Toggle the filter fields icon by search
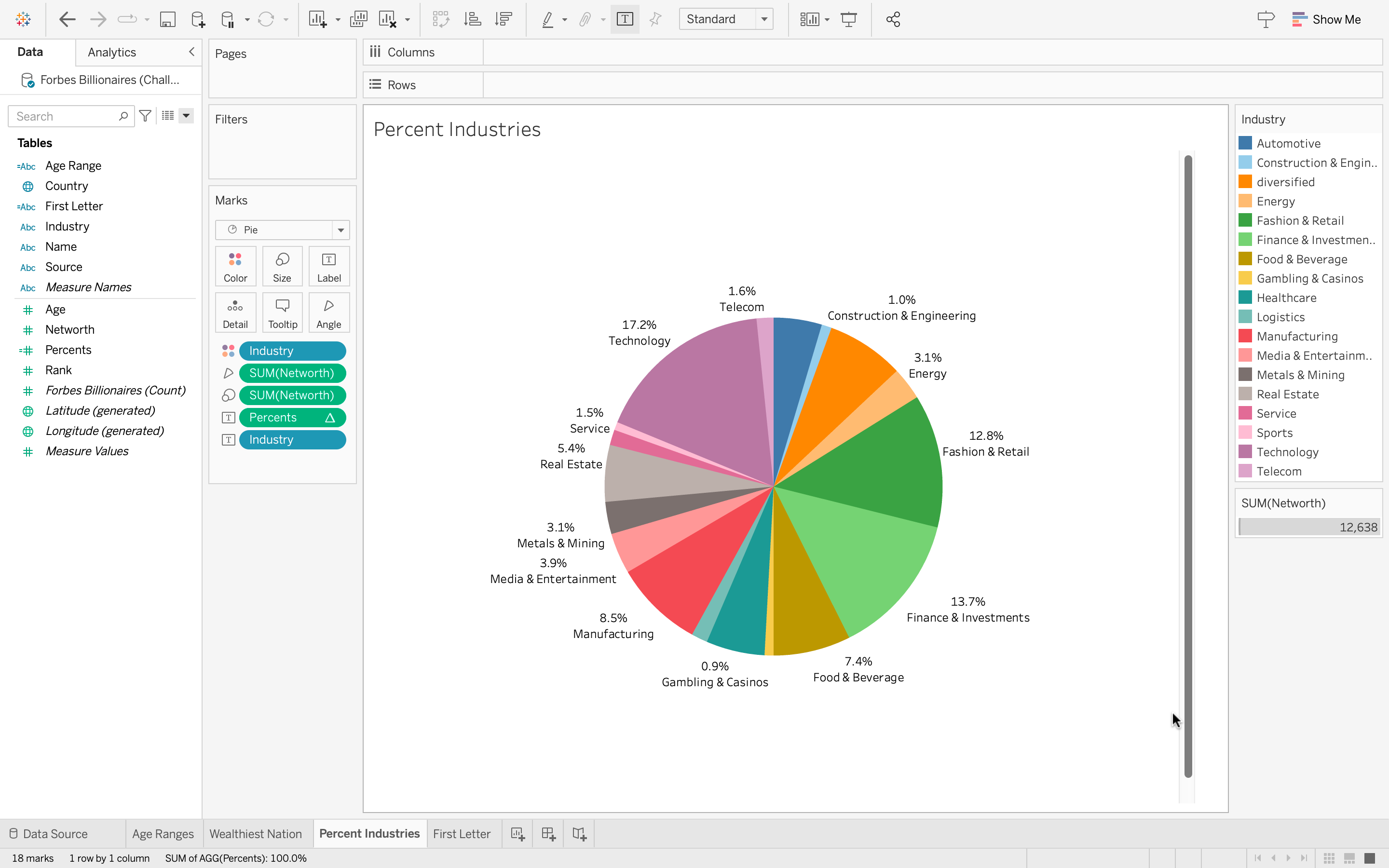 (145, 116)
